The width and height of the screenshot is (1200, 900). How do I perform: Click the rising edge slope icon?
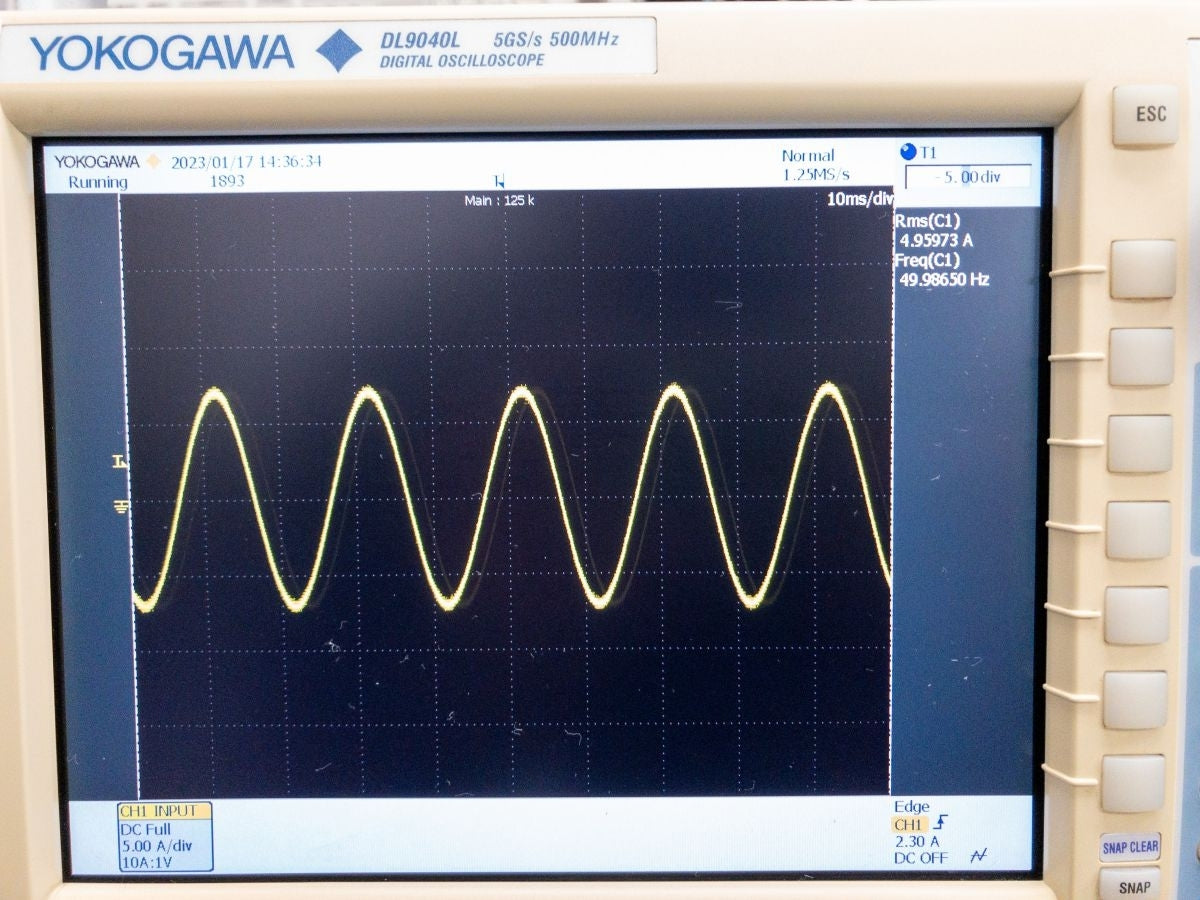940,824
